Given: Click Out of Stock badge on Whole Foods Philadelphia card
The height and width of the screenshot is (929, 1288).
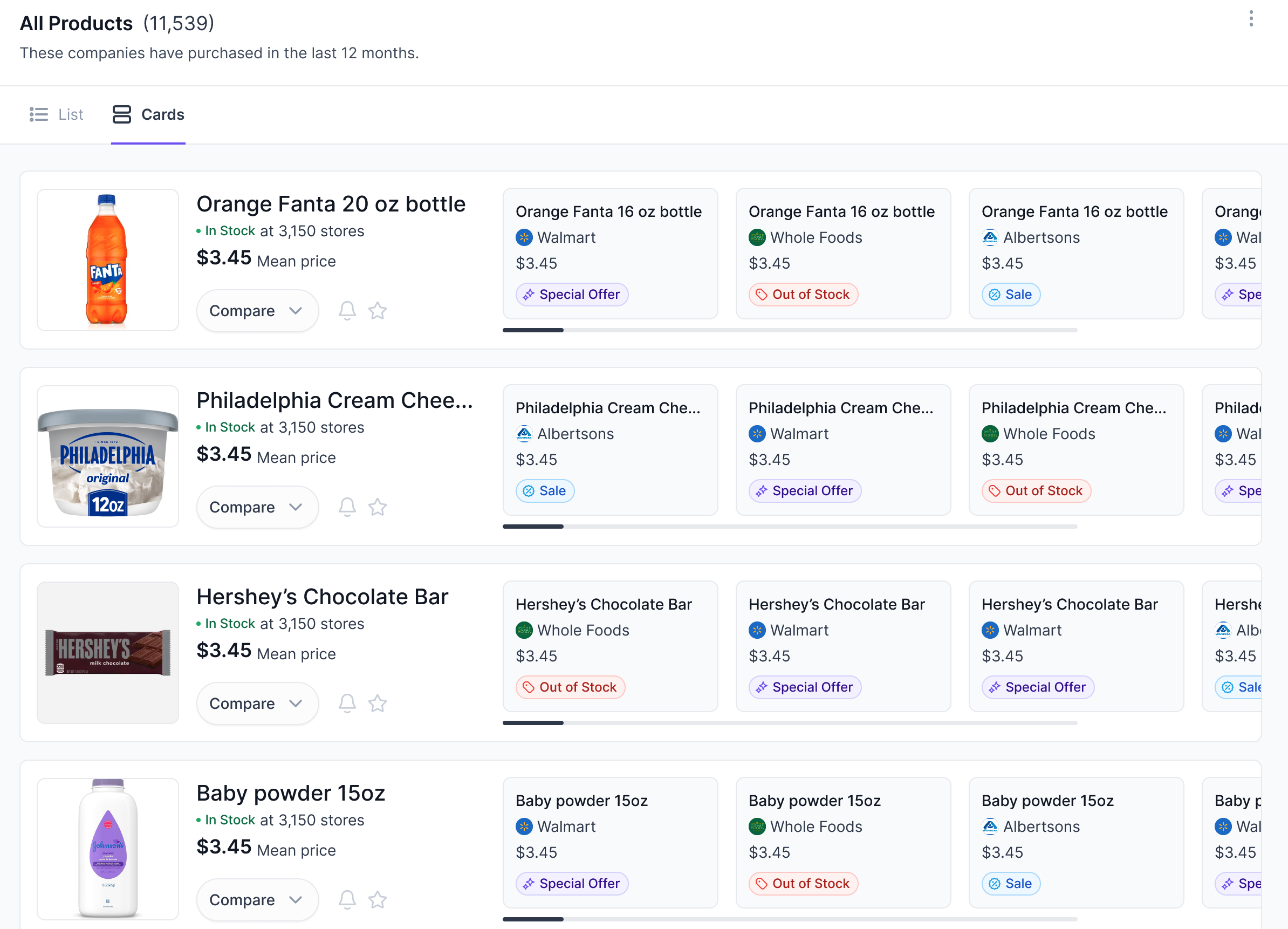Looking at the screenshot, I should 1037,491.
